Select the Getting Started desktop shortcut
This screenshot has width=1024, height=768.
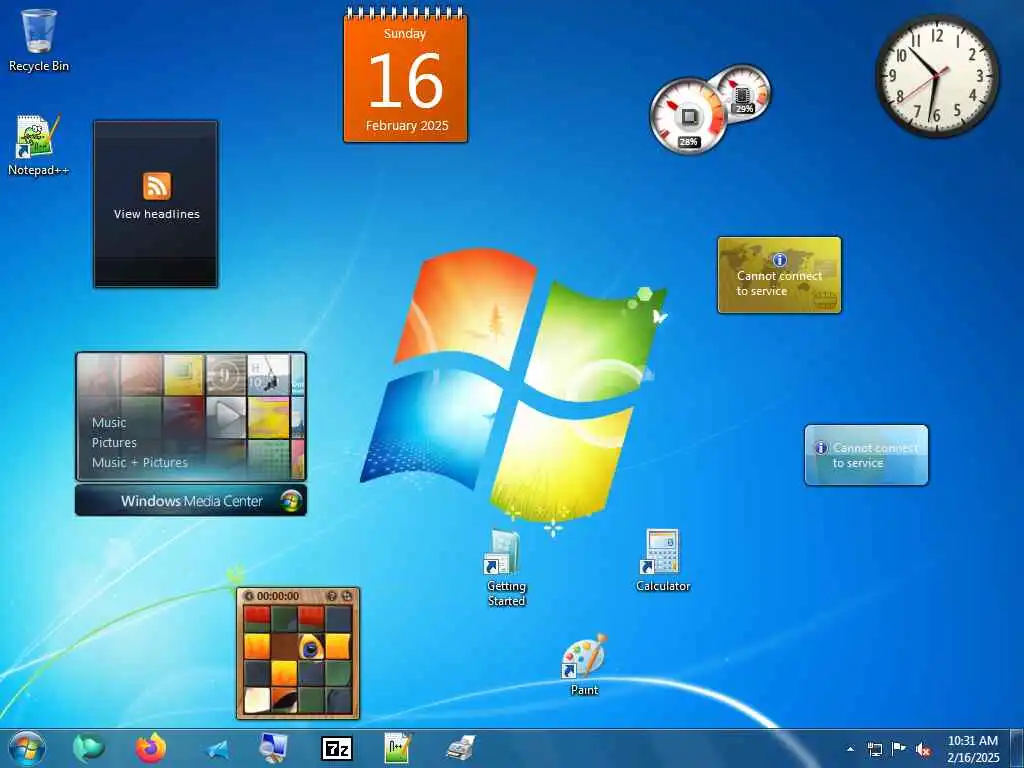pos(506,568)
